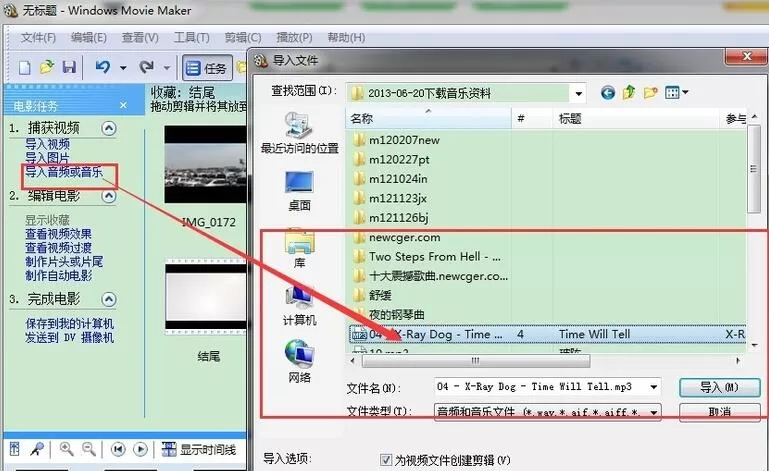Open the 文件(F) menu
The image size is (769, 471).
pyautogui.click(x=38, y=38)
